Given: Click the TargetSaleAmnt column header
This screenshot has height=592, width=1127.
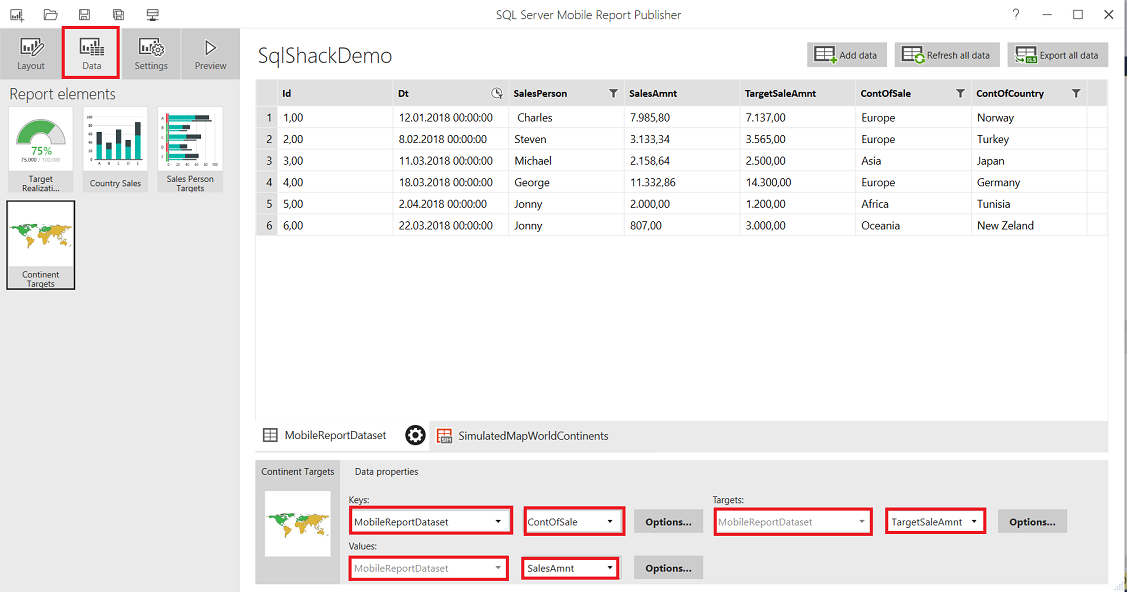Looking at the screenshot, I should tap(798, 93).
